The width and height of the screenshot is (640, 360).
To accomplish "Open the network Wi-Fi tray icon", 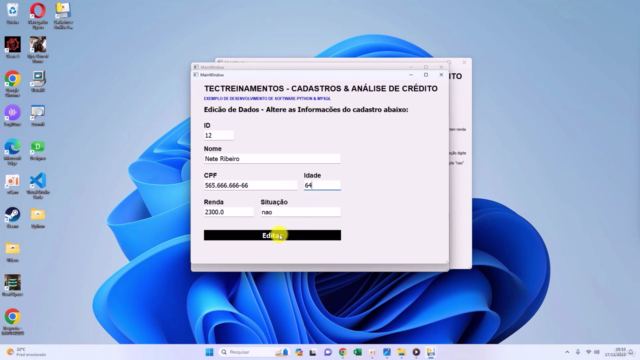I will point(588,352).
